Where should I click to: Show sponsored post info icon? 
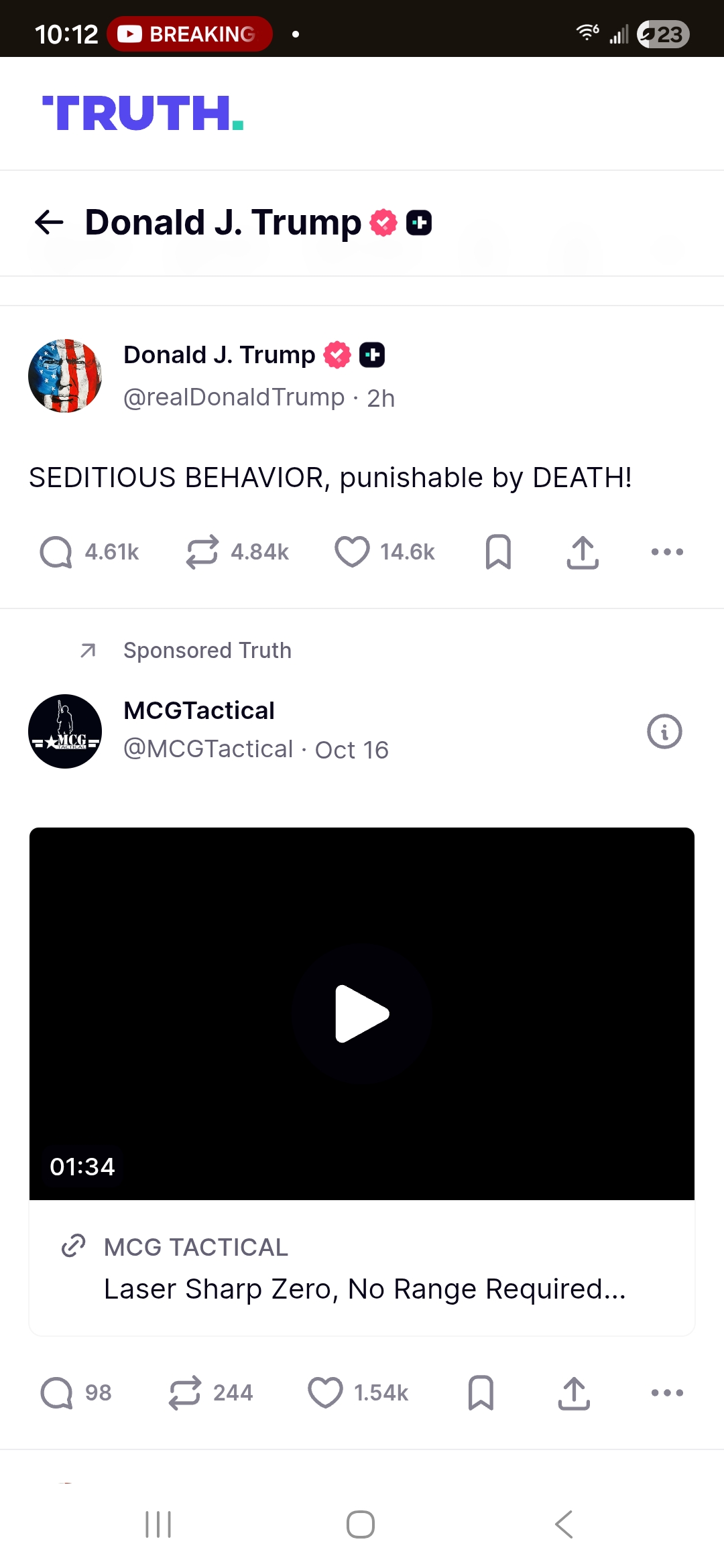(x=664, y=731)
